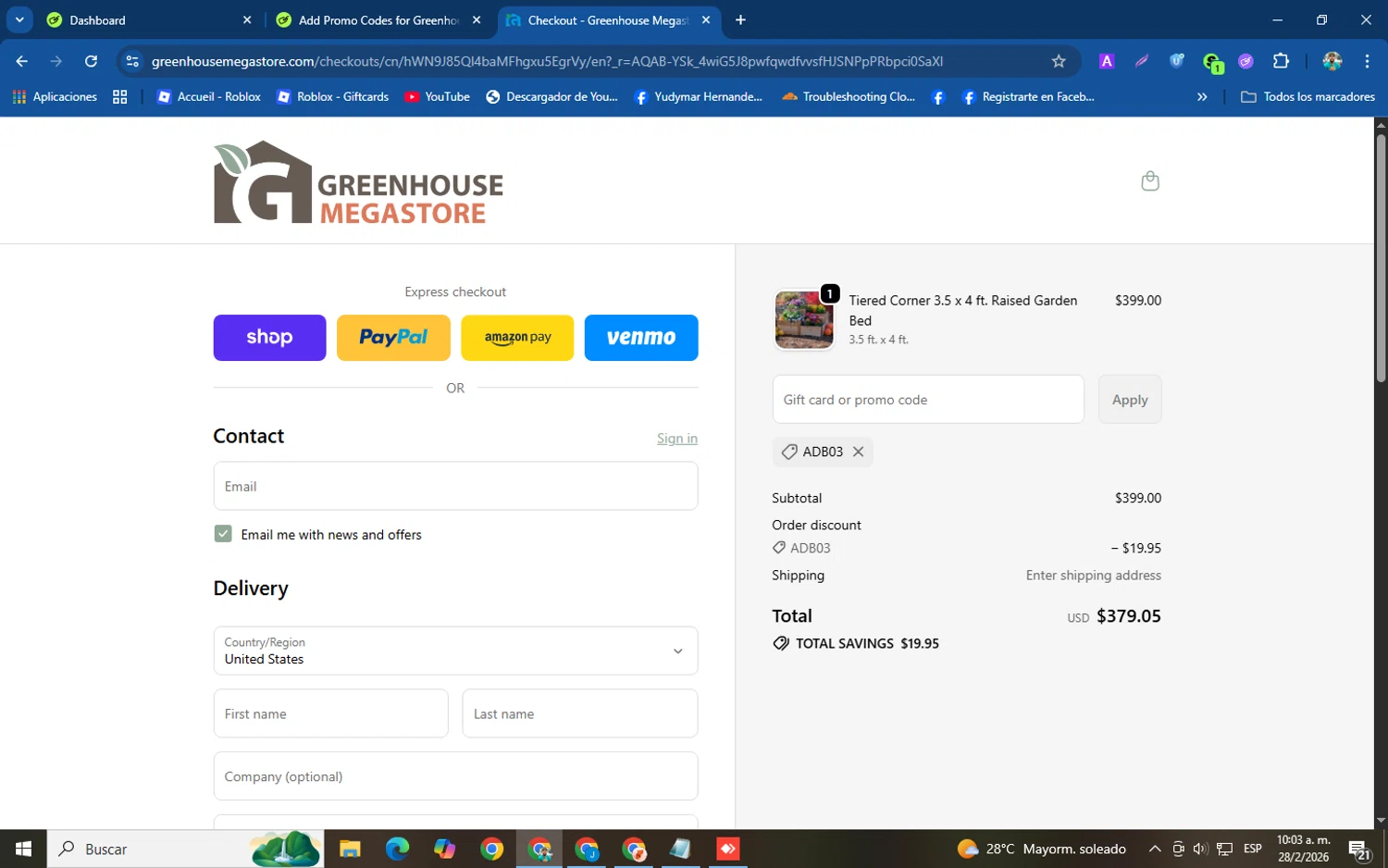Open the shopping bag cart icon
This screenshot has width=1388, height=868.
(1150, 180)
